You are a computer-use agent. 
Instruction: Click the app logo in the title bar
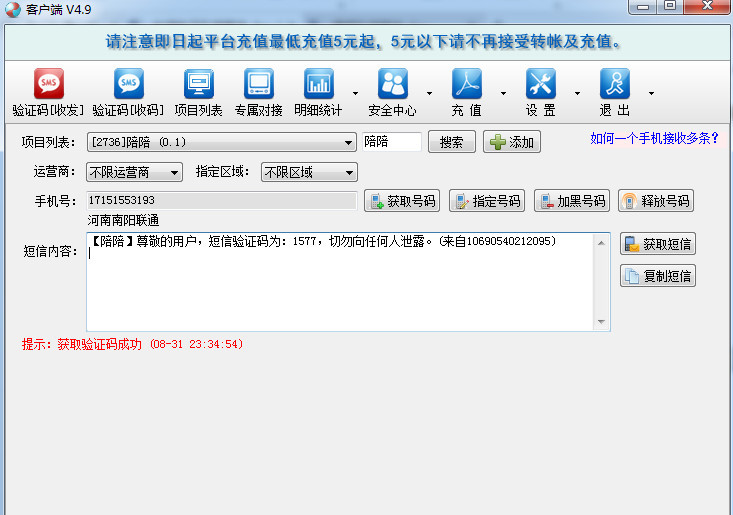[13, 9]
